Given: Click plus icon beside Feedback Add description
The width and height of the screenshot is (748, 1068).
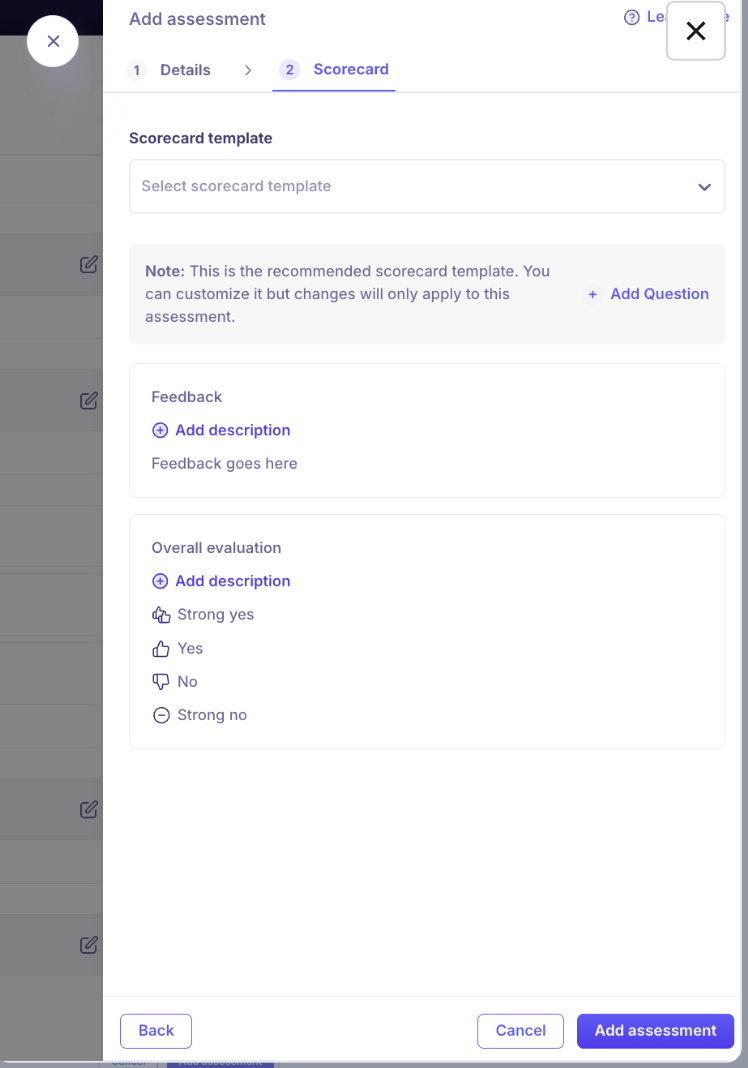Looking at the screenshot, I should [x=160, y=430].
